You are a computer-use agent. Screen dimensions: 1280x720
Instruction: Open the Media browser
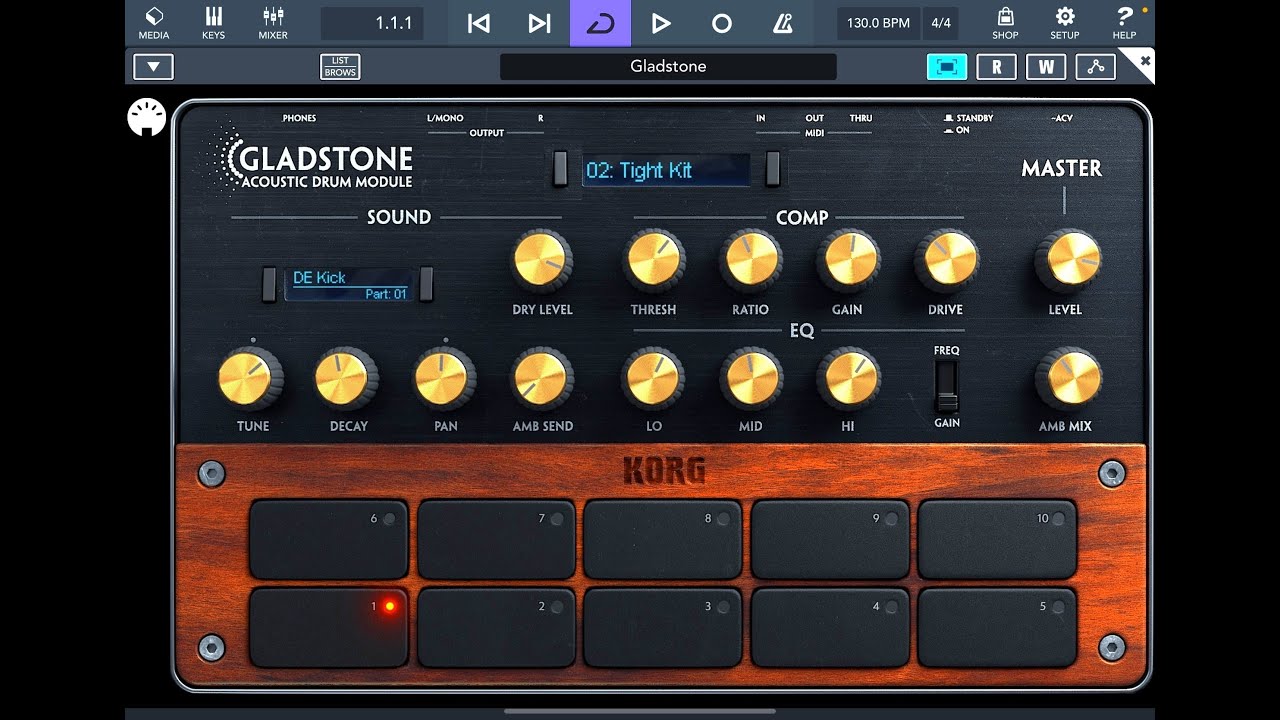point(154,23)
